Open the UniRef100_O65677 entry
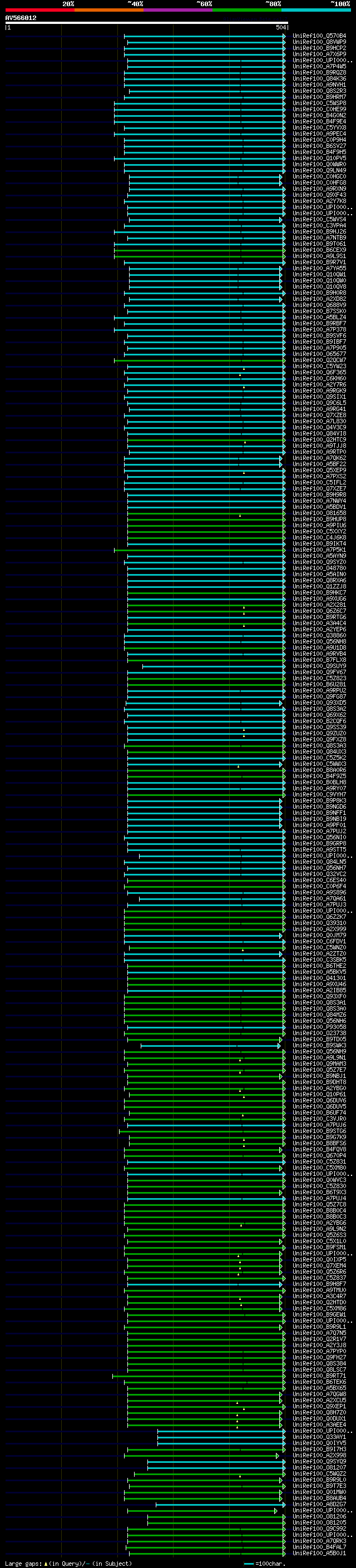Image resolution: width=356 pixels, height=1568 pixels. pyautogui.click(x=319, y=354)
